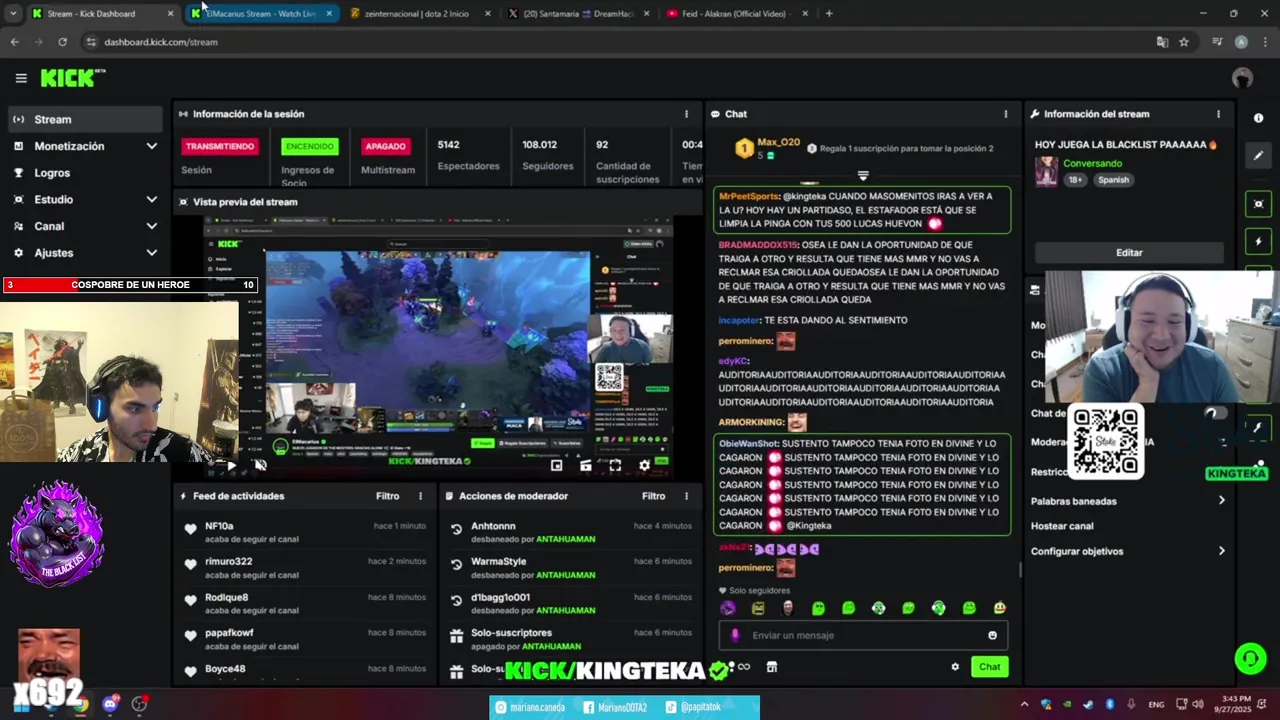Open Filtro dropdown in moderator actions
1280x720 pixels.
point(653,496)
